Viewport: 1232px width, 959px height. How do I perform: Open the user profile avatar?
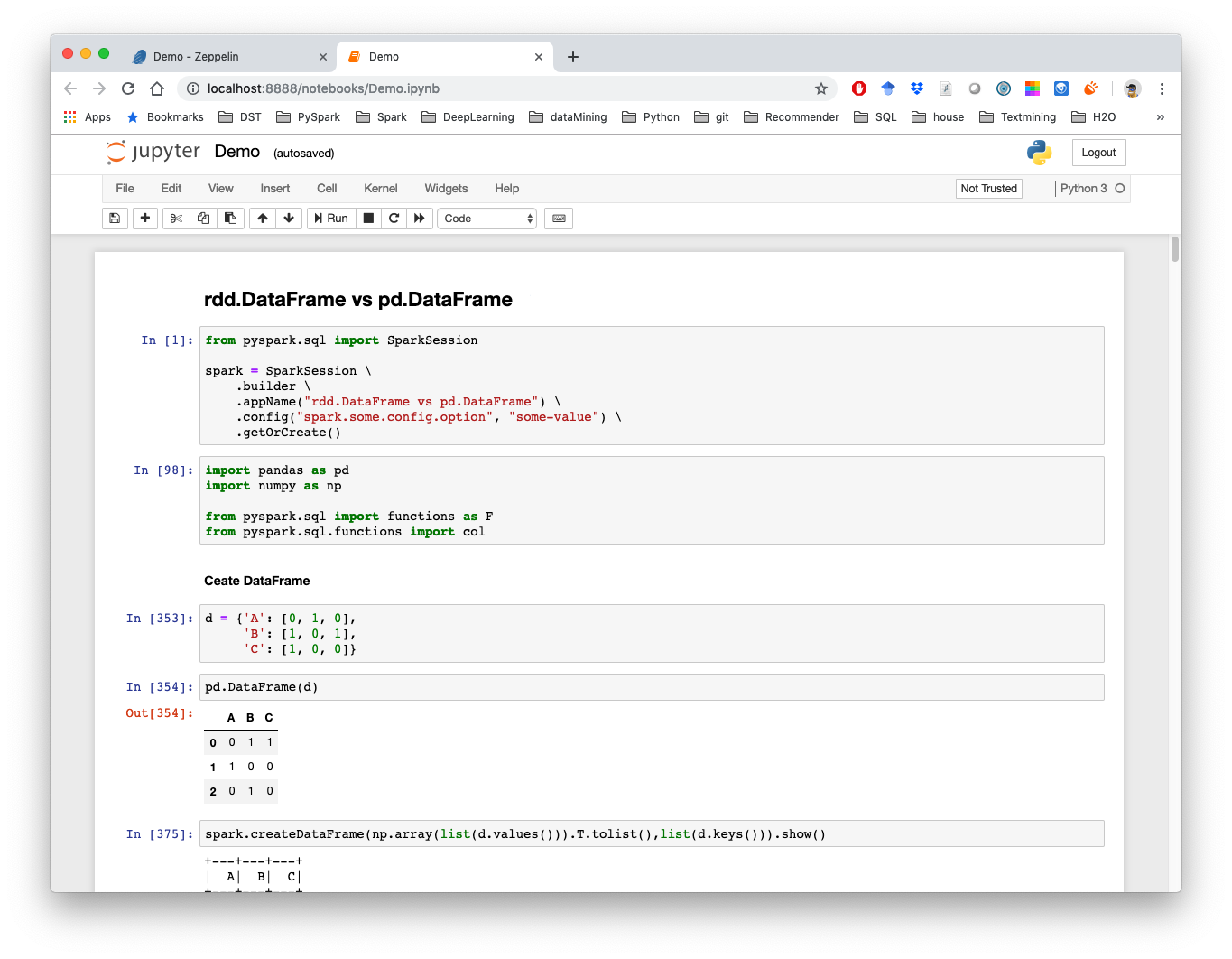coord(1133,88)
